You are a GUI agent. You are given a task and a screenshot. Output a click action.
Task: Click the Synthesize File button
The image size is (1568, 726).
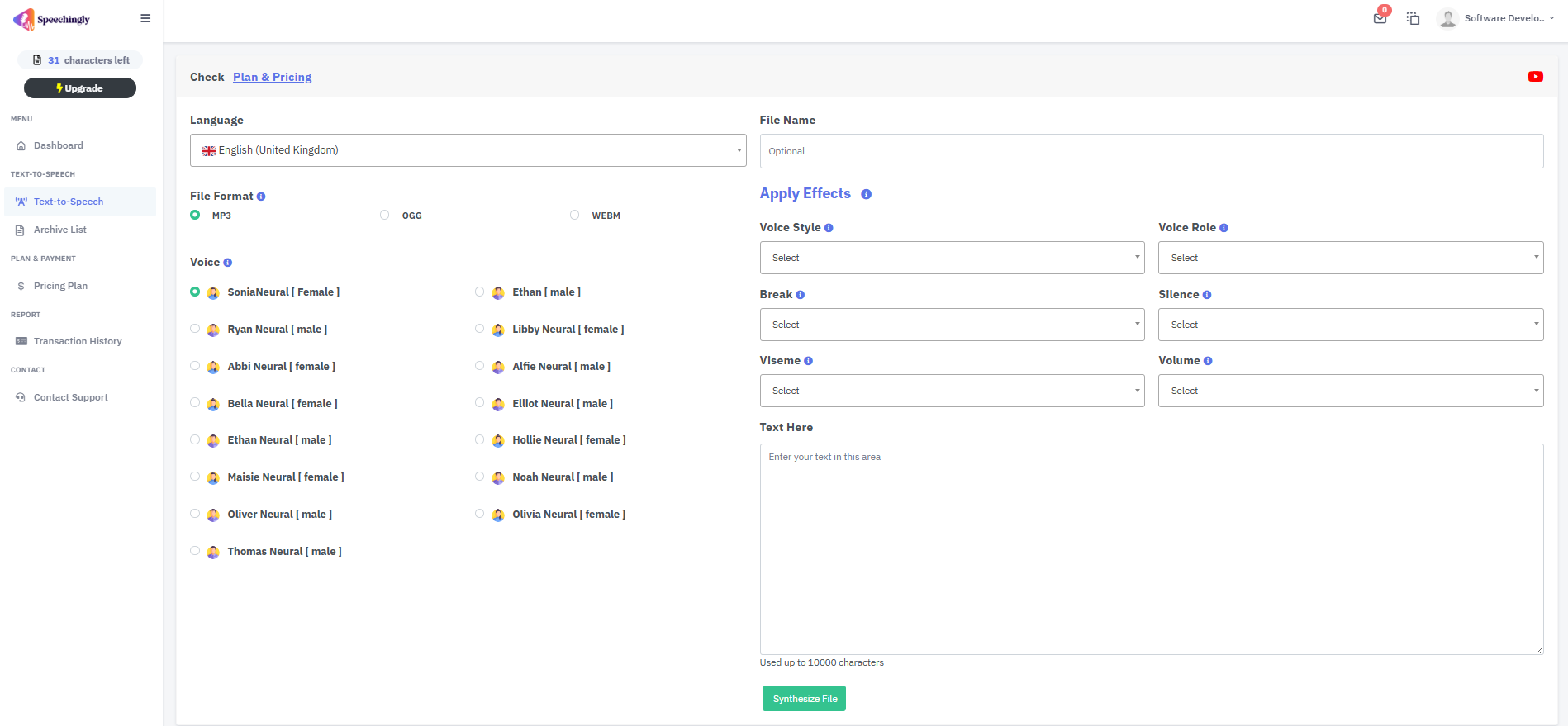[804, 699]
